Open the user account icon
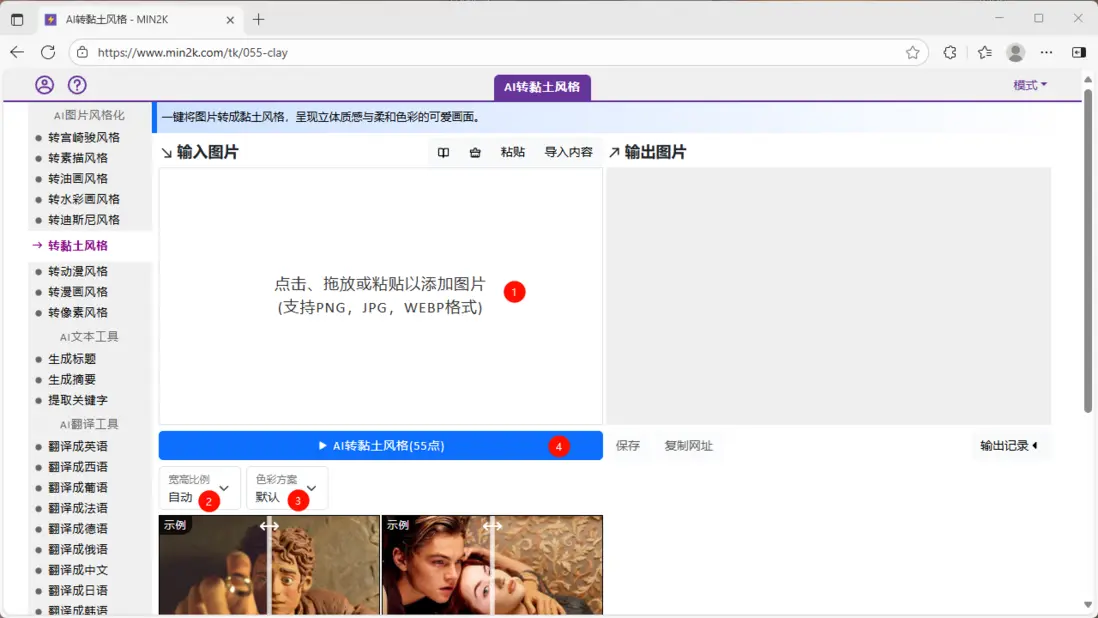1098x618 pixels. [x=44, y=85]
